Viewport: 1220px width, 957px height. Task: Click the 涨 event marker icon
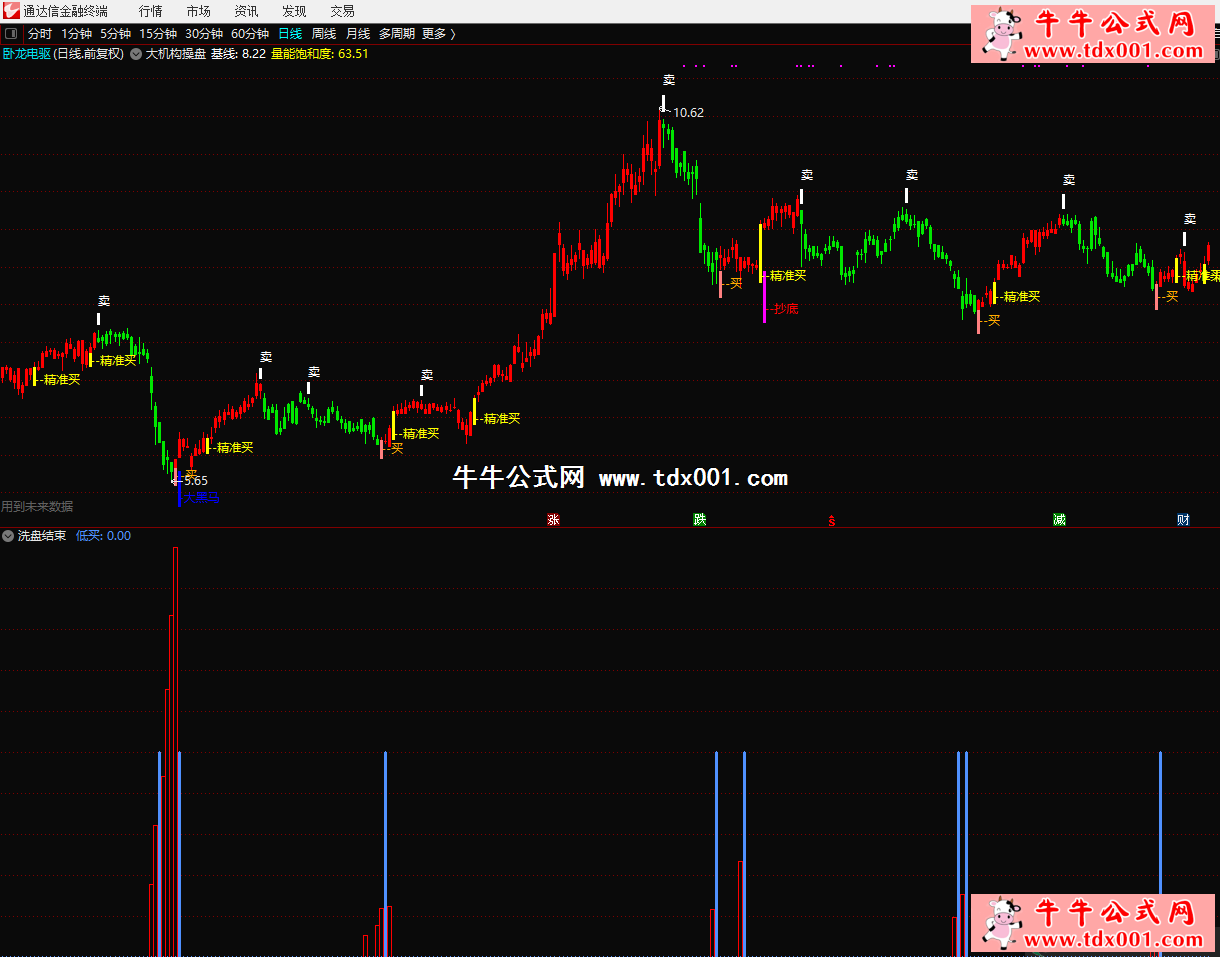tap(552, 519)
